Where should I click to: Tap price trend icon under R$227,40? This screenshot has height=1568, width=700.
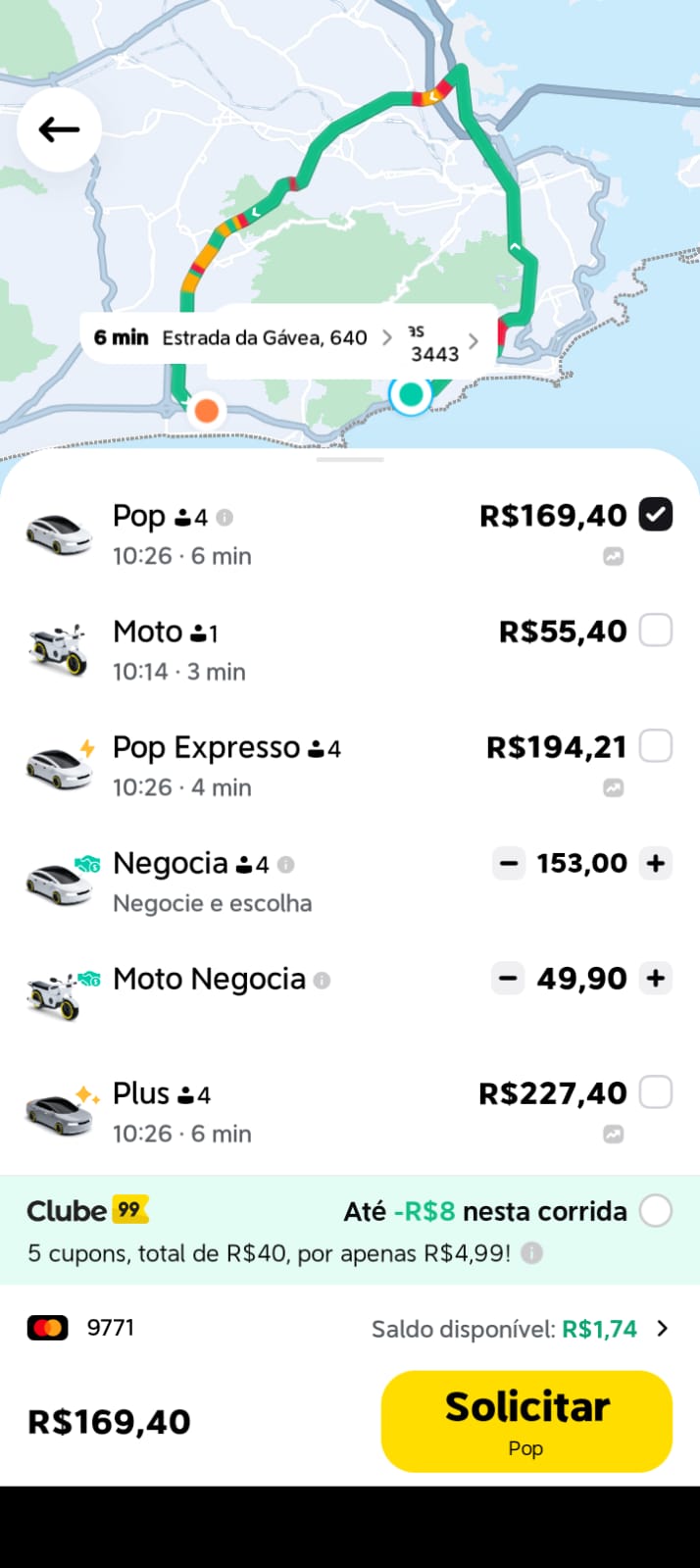(613, 1135)
